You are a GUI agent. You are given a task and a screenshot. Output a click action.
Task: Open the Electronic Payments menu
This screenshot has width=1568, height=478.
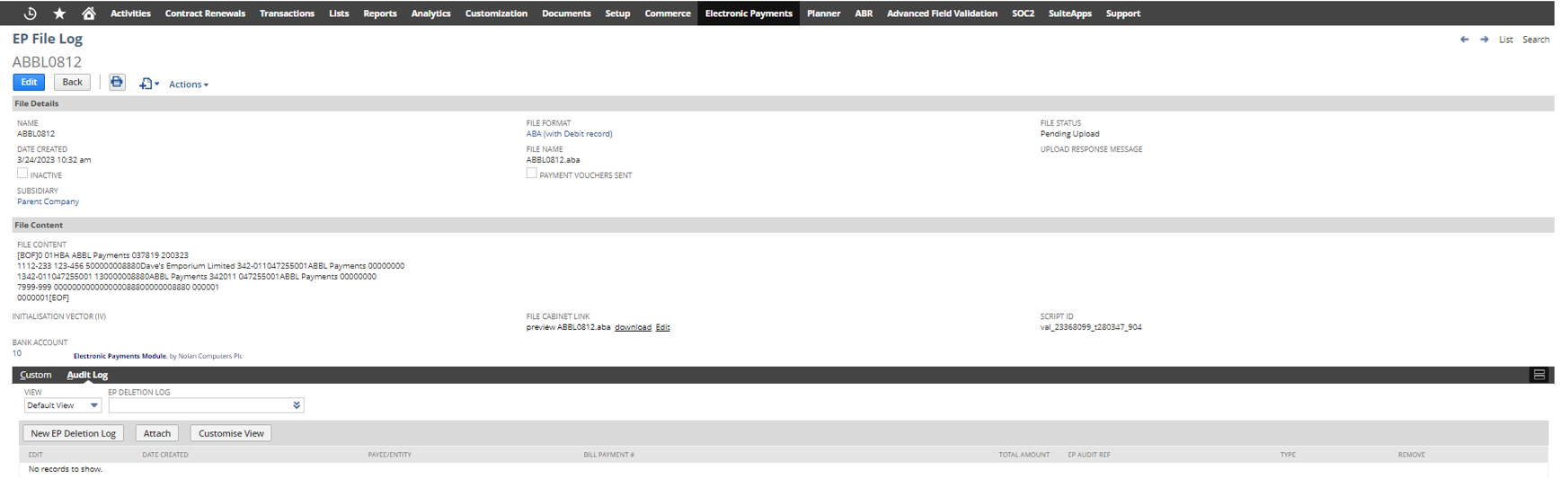tap(749, 13)
